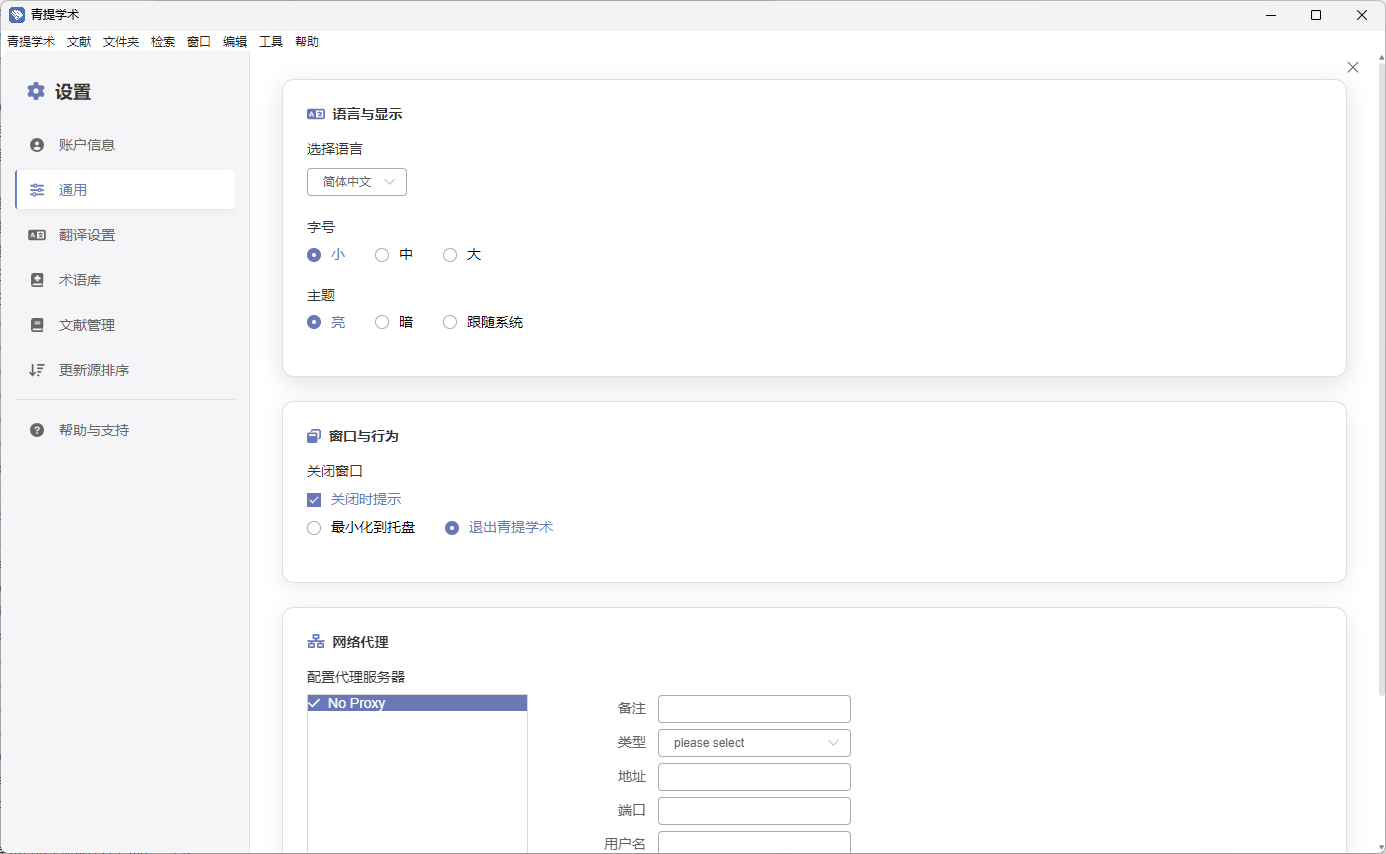Click the terminology library icon

tap(37, 280)
